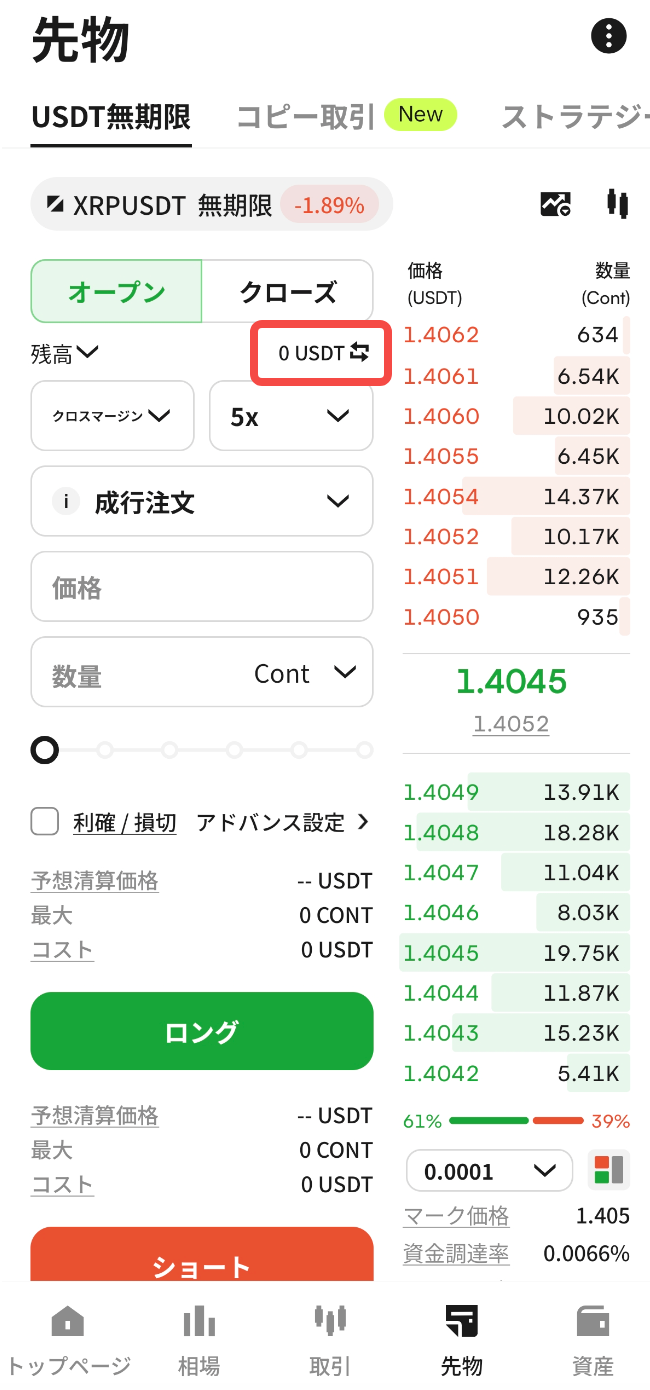Click bid price 1.4042
This screenshot has width=650, height=1390.
(441, 1073)
